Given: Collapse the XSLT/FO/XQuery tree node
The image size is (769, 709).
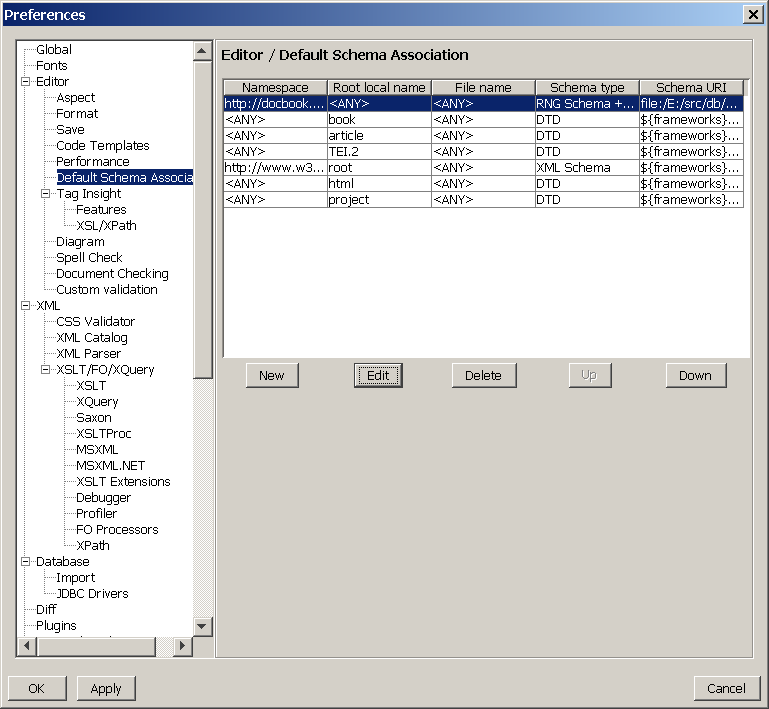Looking at the screenshot, I should click(x=46, y=370).
